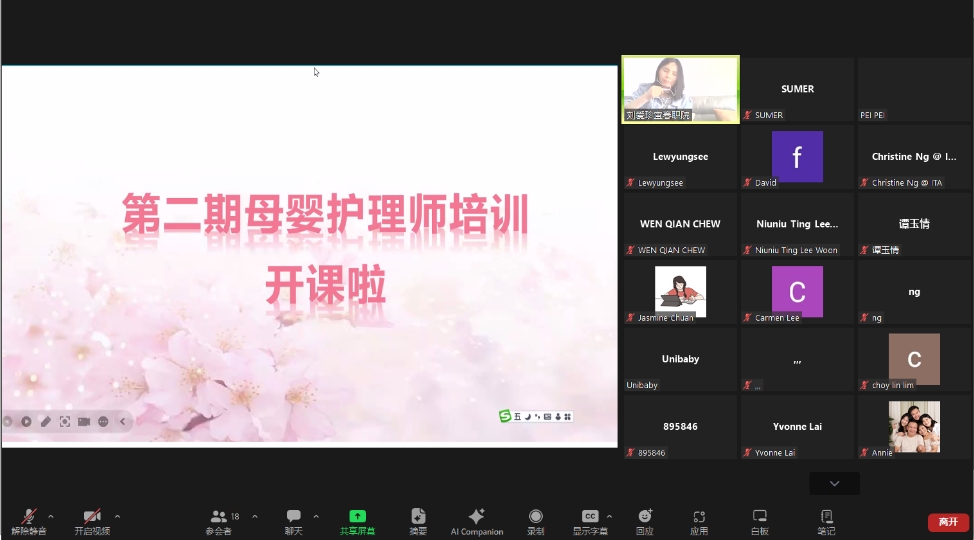Unmute the microphone (解除静音)
Image resolution: width=974 pixels, height=540 pixels.
[29, 518]
